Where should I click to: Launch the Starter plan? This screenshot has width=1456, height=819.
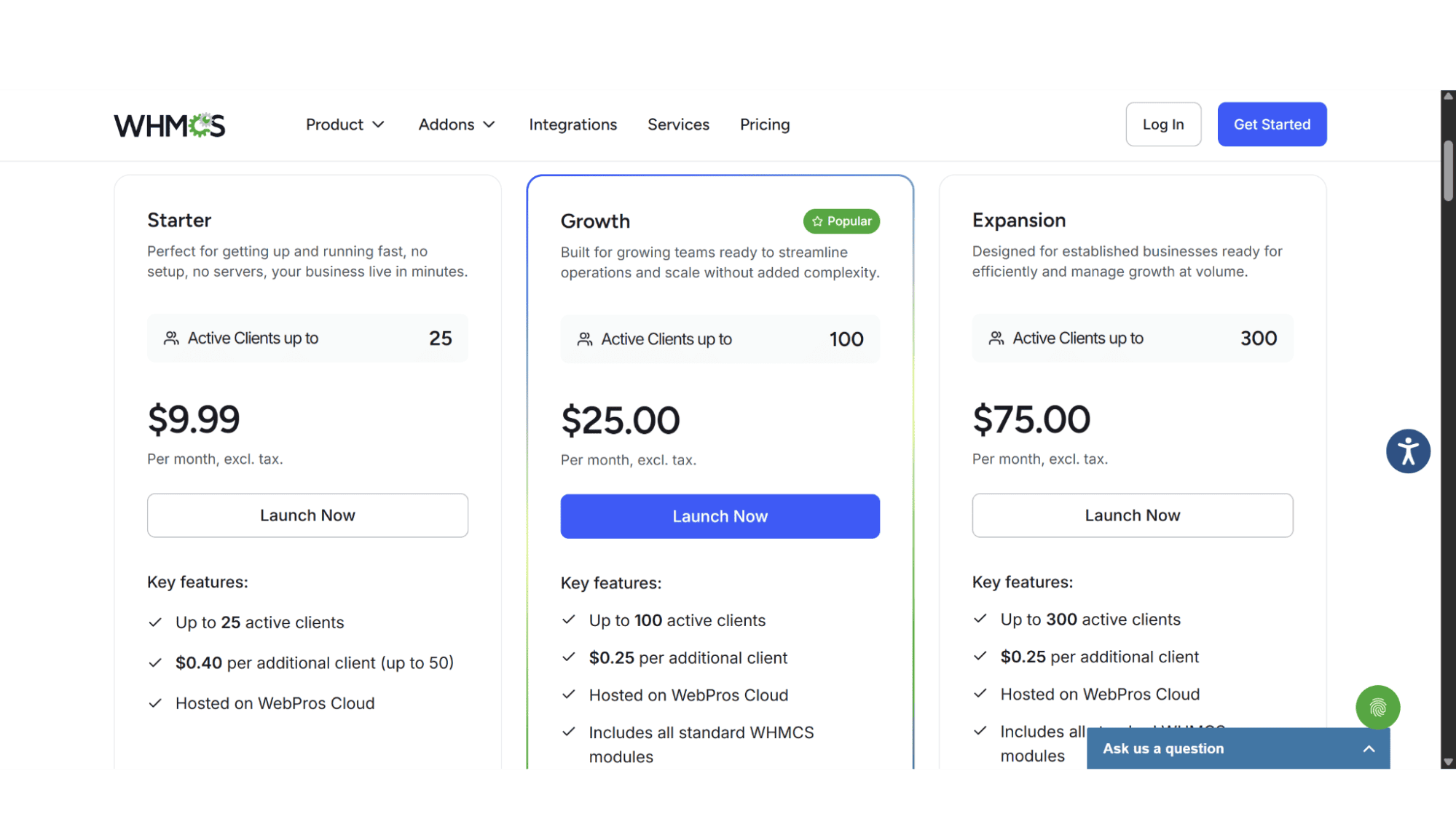tap(307, 515)
